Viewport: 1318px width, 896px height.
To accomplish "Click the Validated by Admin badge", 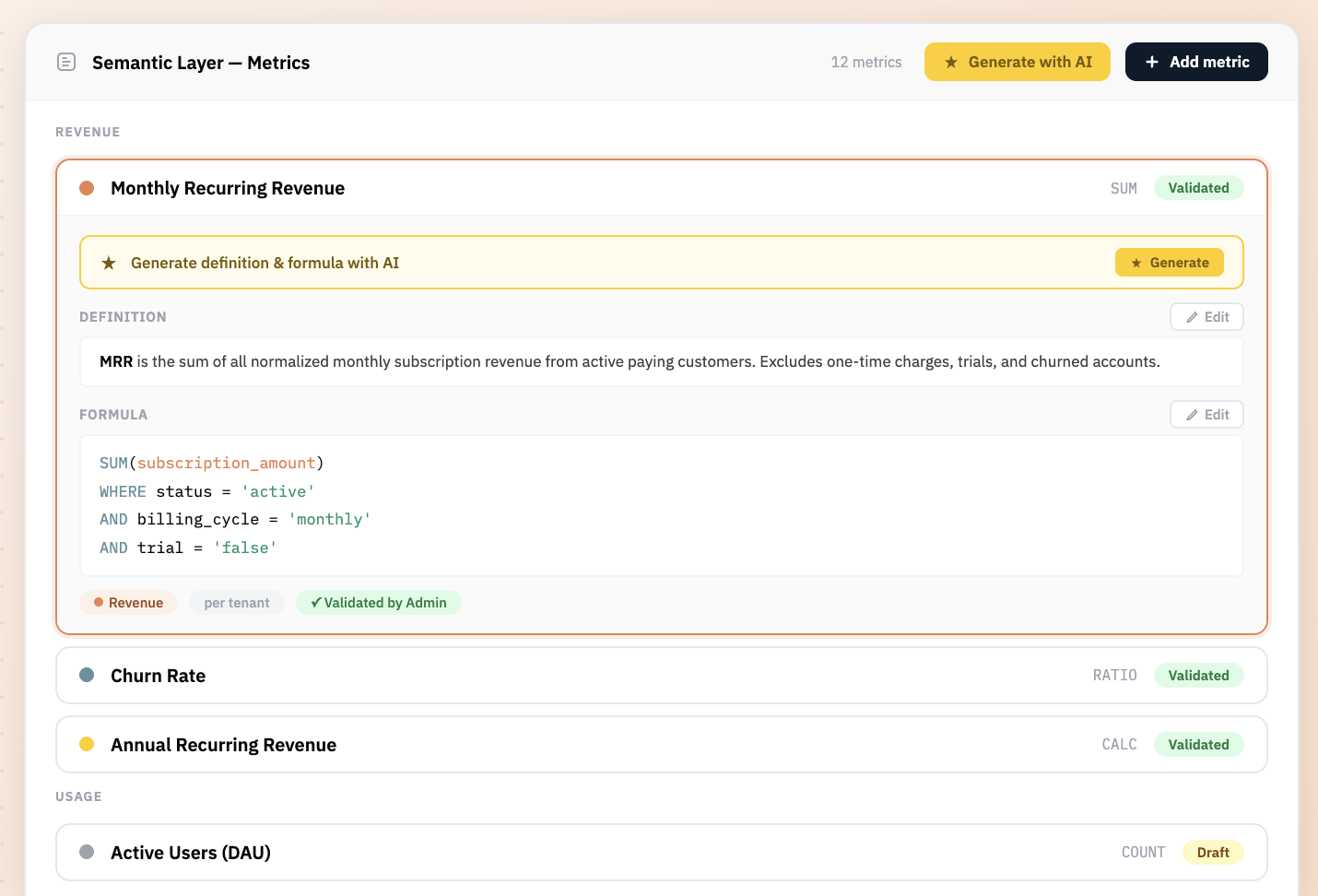I will [x=379, y=603].
